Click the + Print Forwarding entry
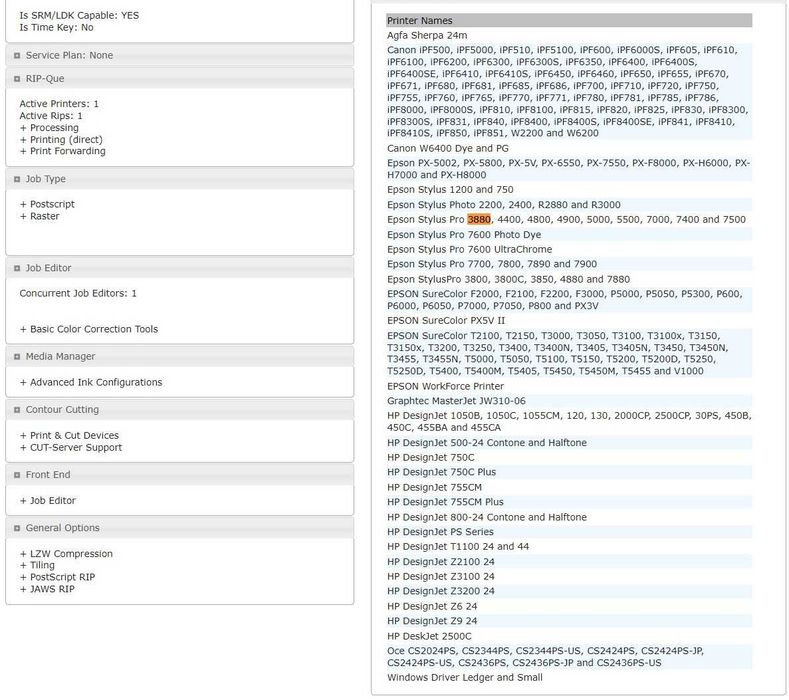The image size is (789, 700). coord(62,151)
